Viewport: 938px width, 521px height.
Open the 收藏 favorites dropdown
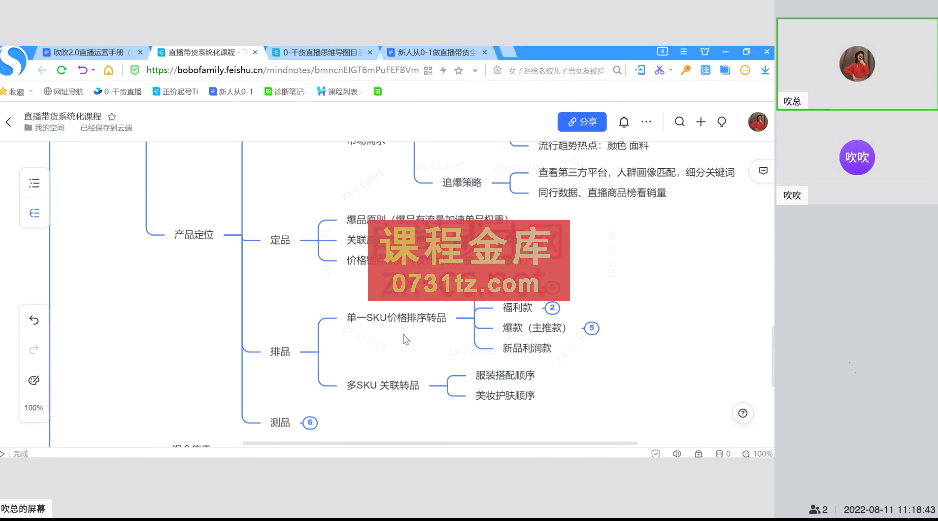coord(16,92)
